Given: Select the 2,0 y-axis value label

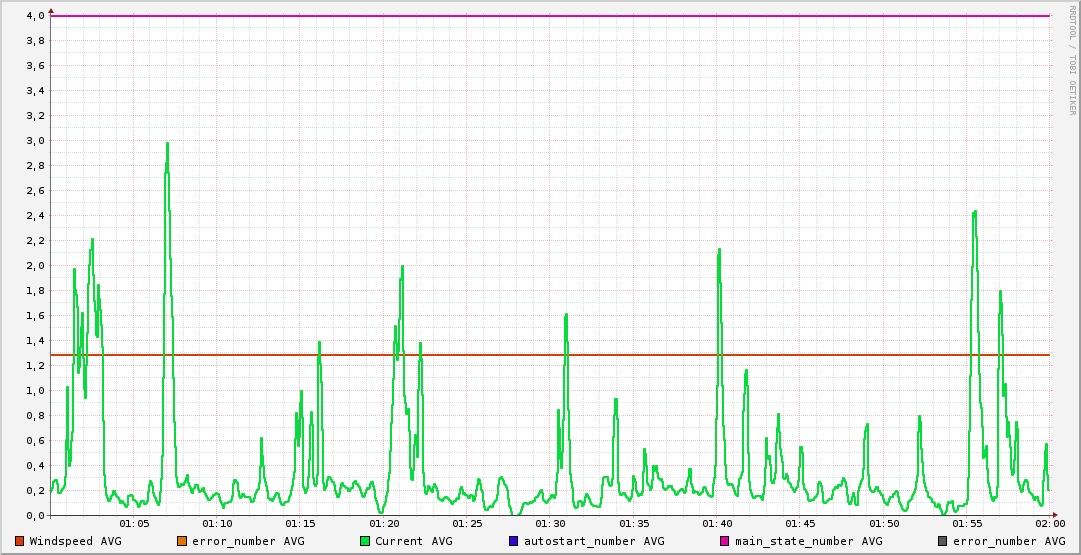Looking at the screenshot, I should coord(35,266).
